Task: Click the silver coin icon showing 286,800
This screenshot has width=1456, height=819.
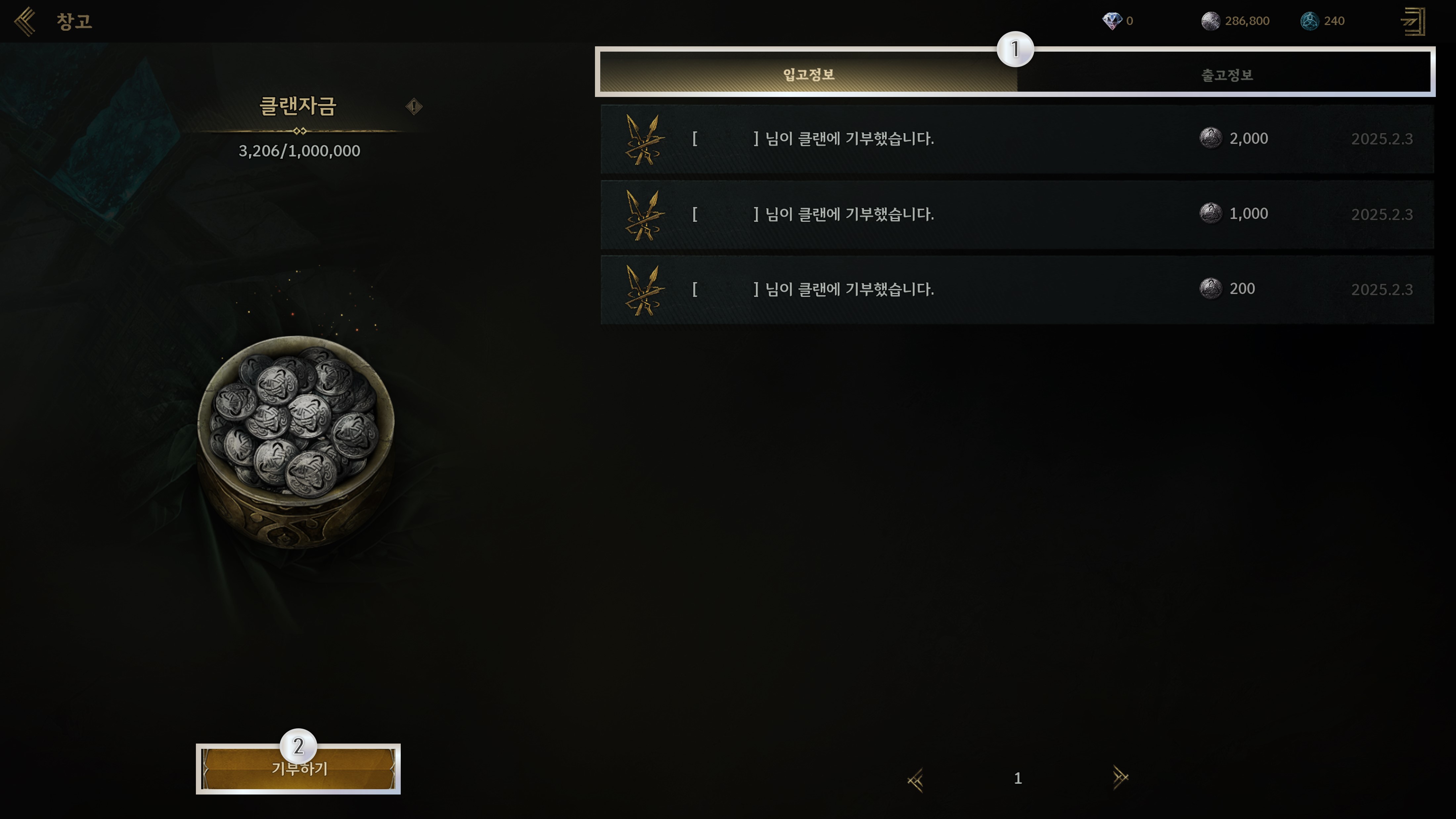Action: coord(1210,21)
